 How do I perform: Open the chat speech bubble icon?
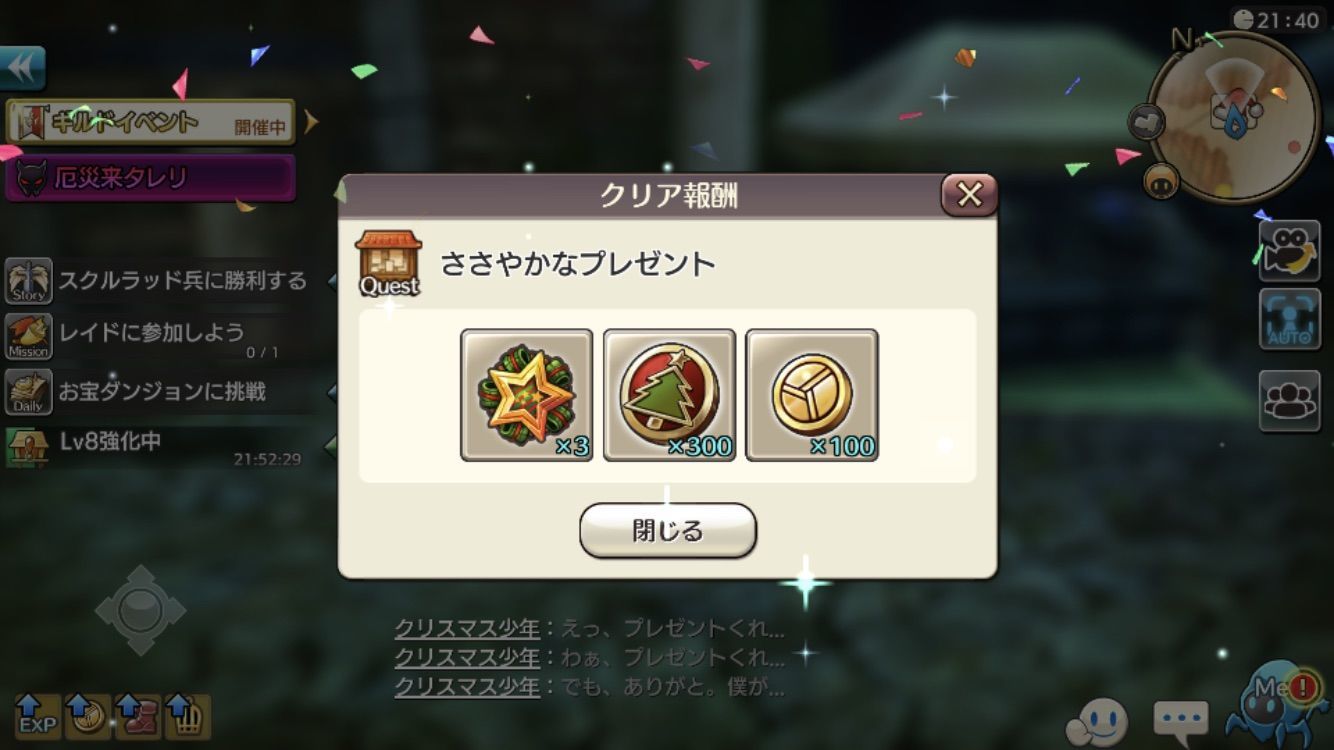[1181, 718]
